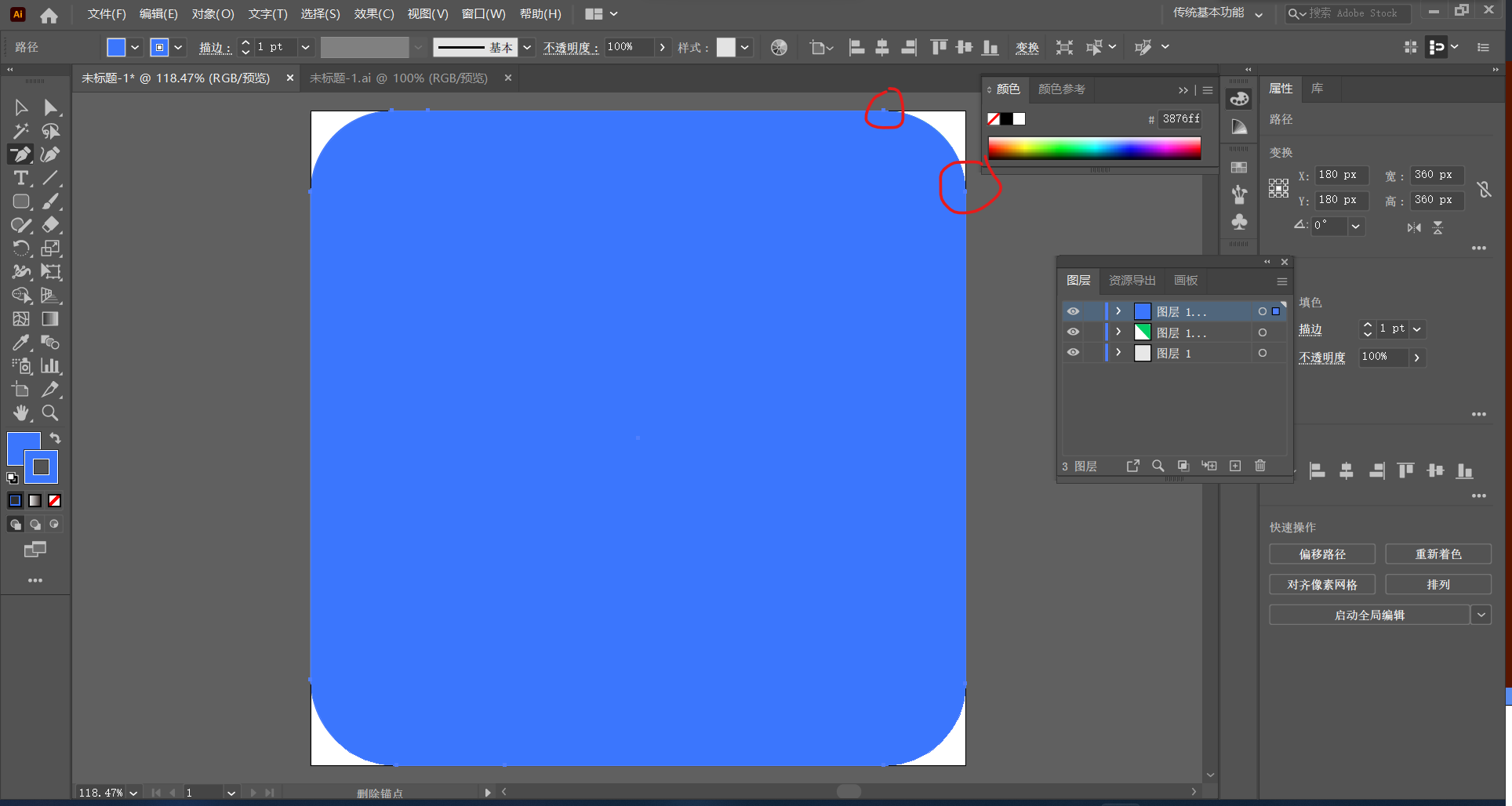Viewport: 1512px width, 806px height.
Task: Click the X position field
Action: pyautogui.click(x=1341, y=175)
